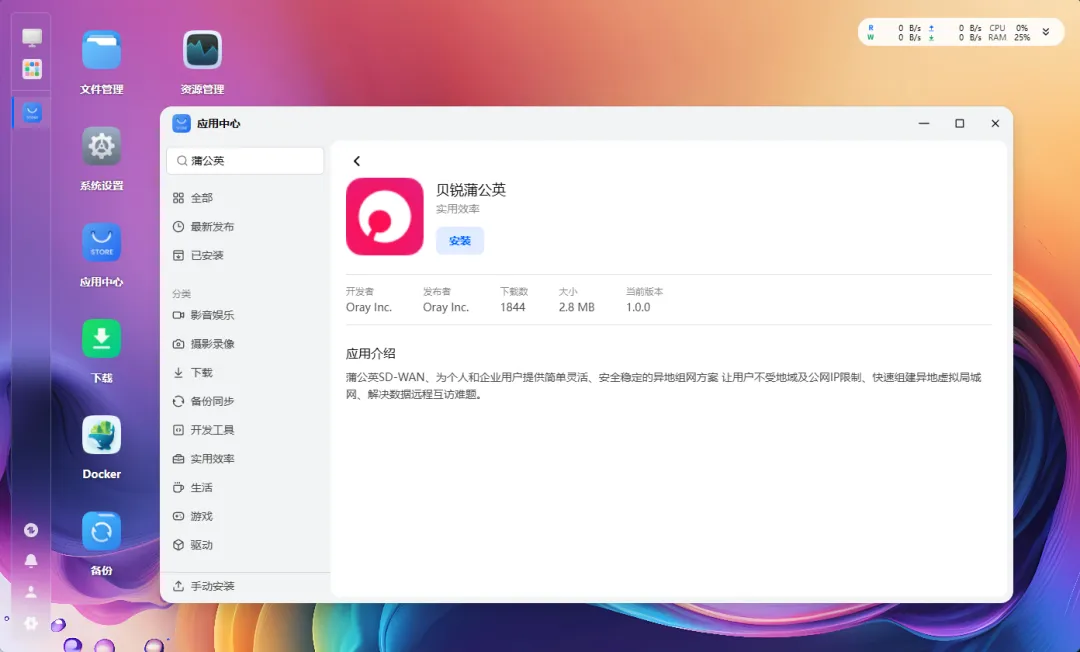Image resolution: width=1080 pixels, height=652 pixels.
Task: Expand the system monitor widget chevron
Action: (x=1046, y=32)
